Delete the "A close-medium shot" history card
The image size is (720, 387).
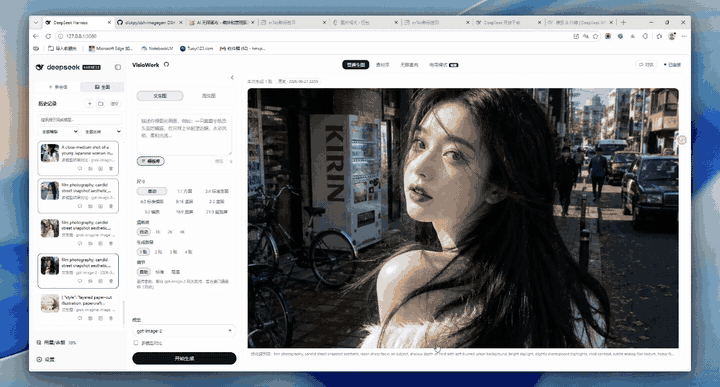(111, 168)
